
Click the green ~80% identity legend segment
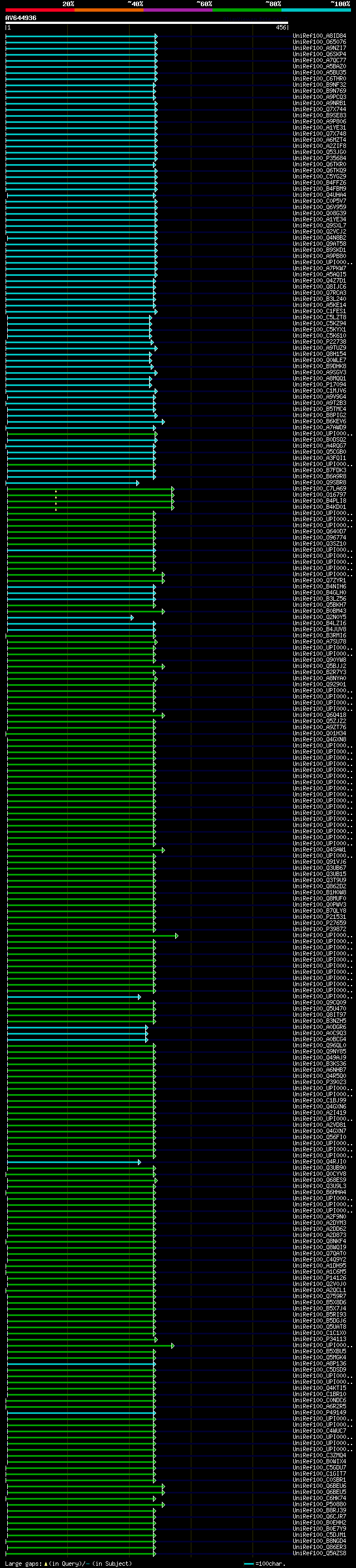point(247,10)
